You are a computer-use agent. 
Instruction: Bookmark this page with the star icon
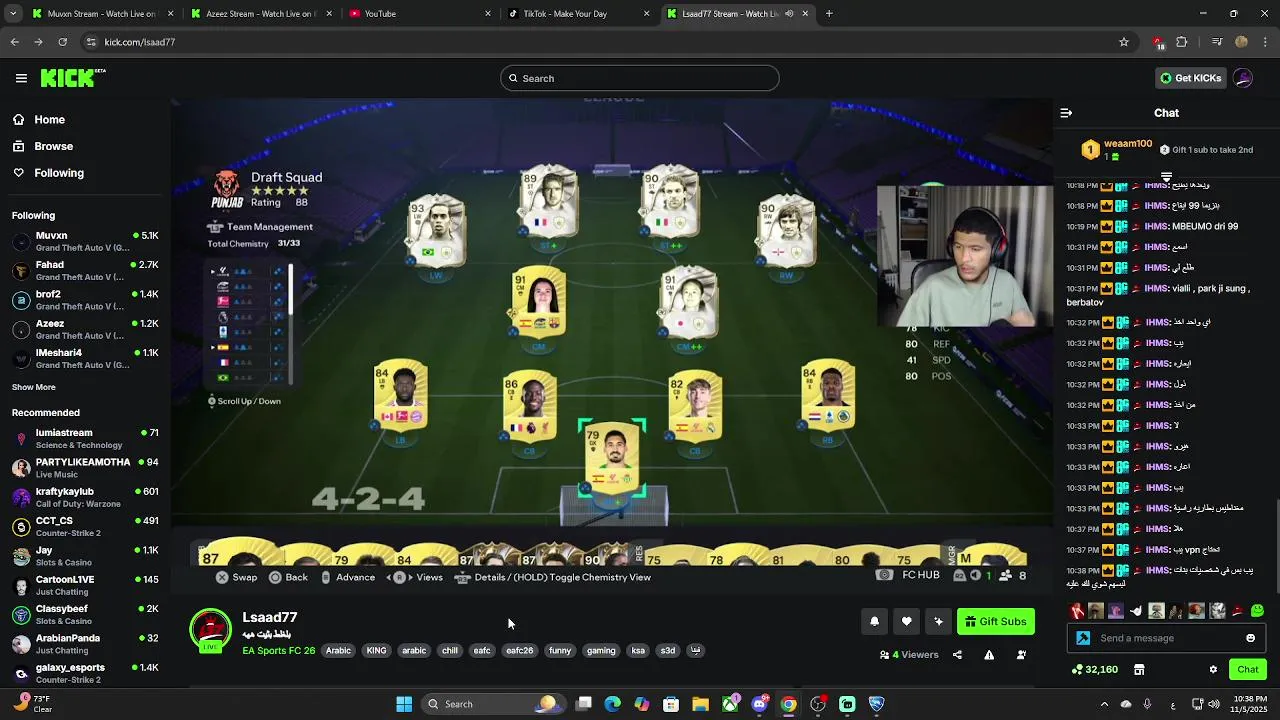point(1124,42)
